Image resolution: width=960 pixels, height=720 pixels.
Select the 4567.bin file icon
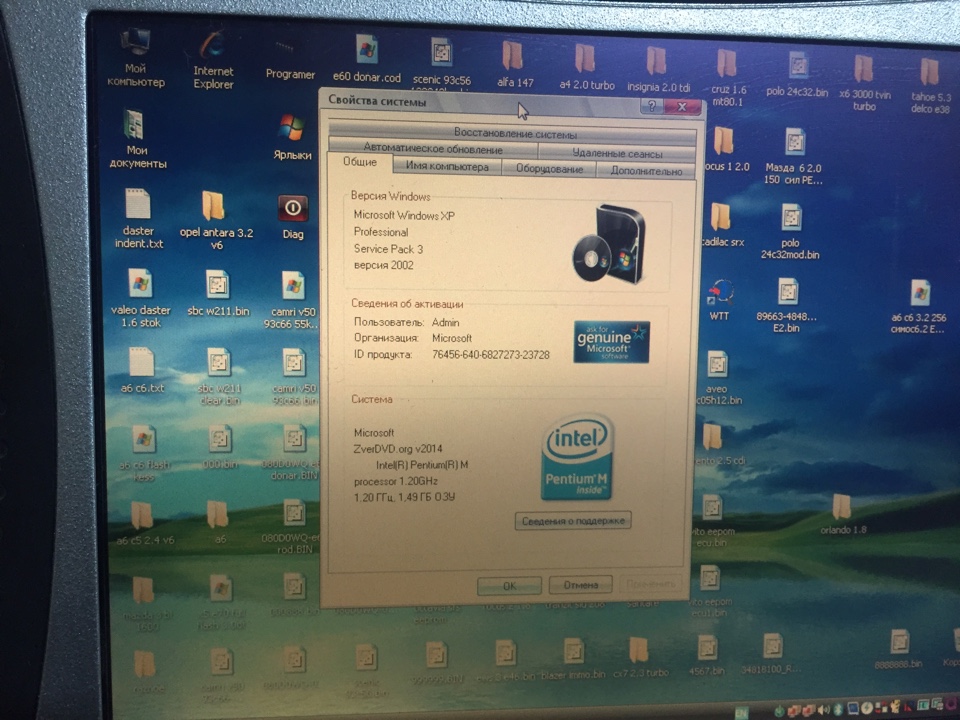coord(707,648)
